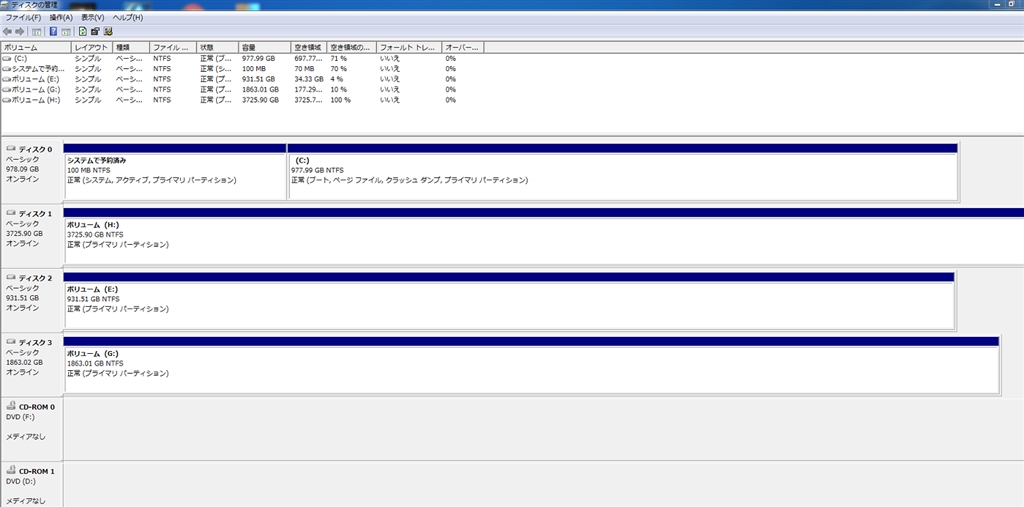Click the 71 % free space cell
Screen dimensions: 1024x507
tap(338, 58)
